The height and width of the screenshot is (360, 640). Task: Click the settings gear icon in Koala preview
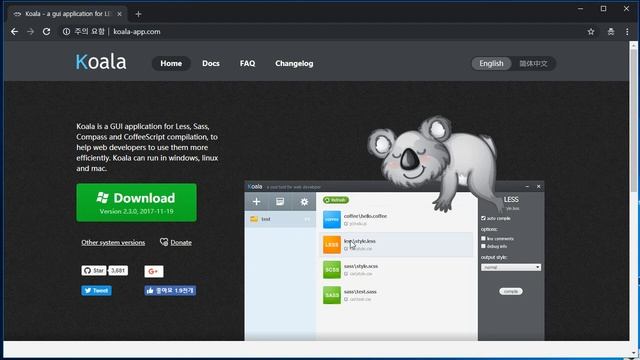click(x=304, y=202)
